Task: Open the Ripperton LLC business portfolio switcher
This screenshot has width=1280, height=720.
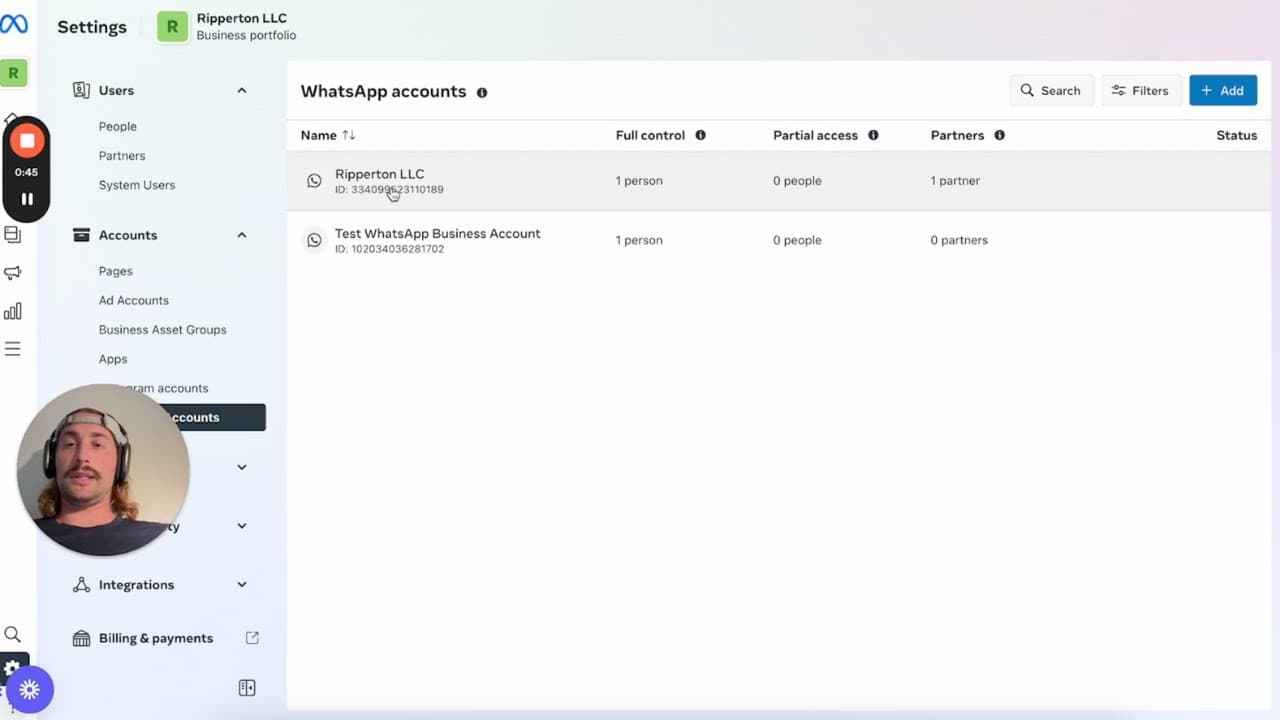Action: [x=227, y=27]
